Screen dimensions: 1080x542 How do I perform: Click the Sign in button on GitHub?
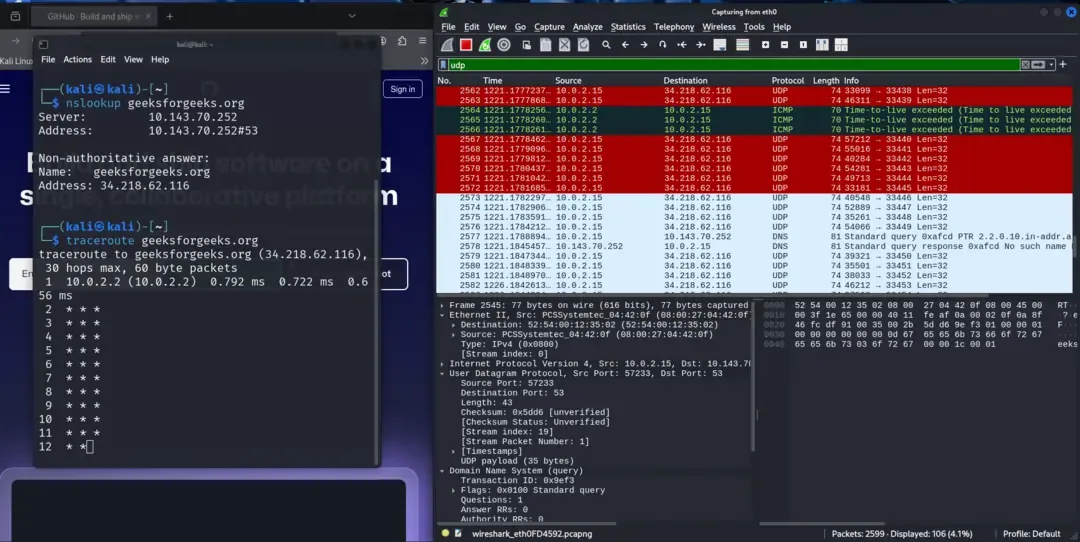tap(402, 89)
